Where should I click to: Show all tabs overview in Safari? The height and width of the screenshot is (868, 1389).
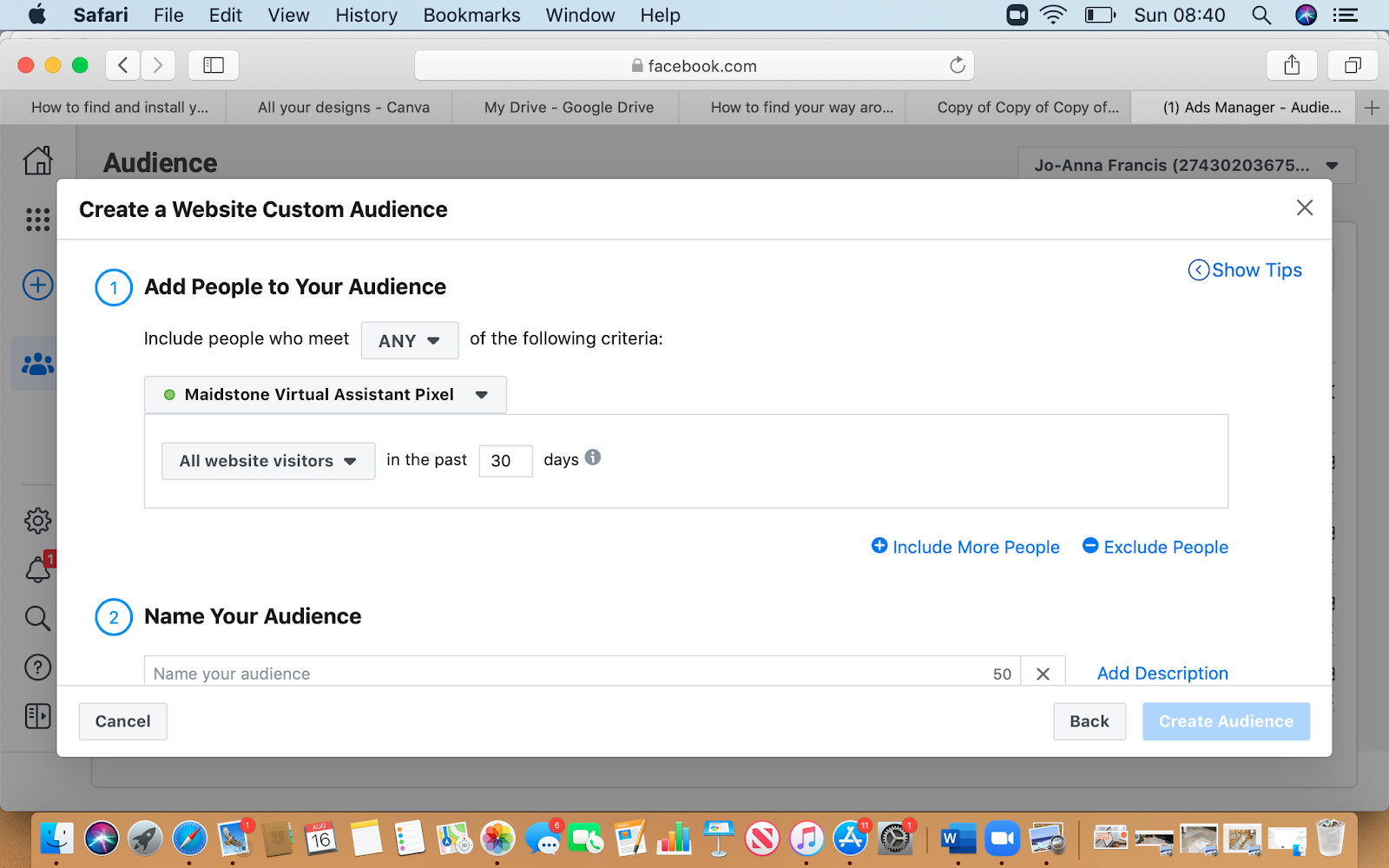point(1353,65)
